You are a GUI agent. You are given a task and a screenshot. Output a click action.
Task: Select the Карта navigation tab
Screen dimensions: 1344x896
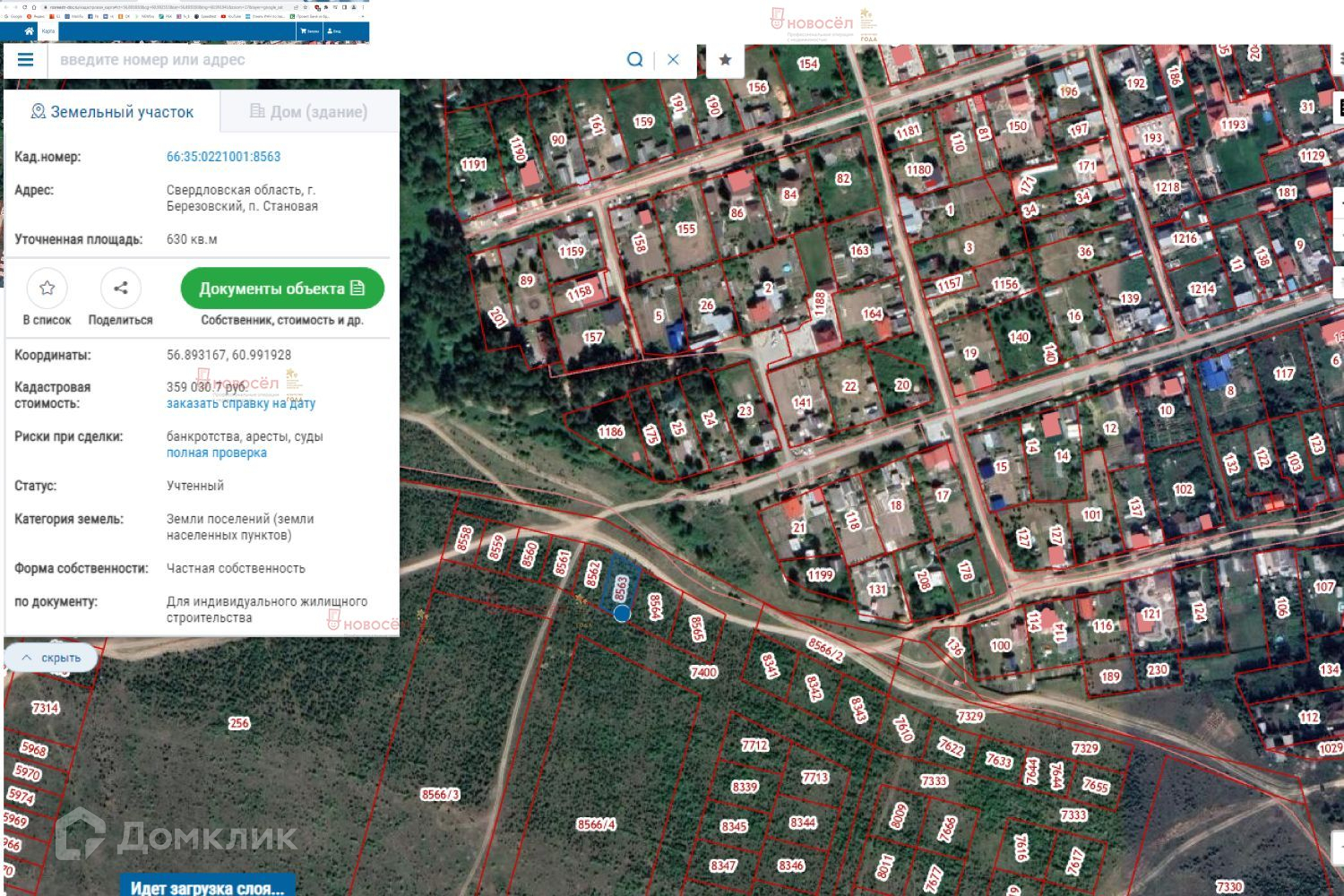click(x=48, y=31)
